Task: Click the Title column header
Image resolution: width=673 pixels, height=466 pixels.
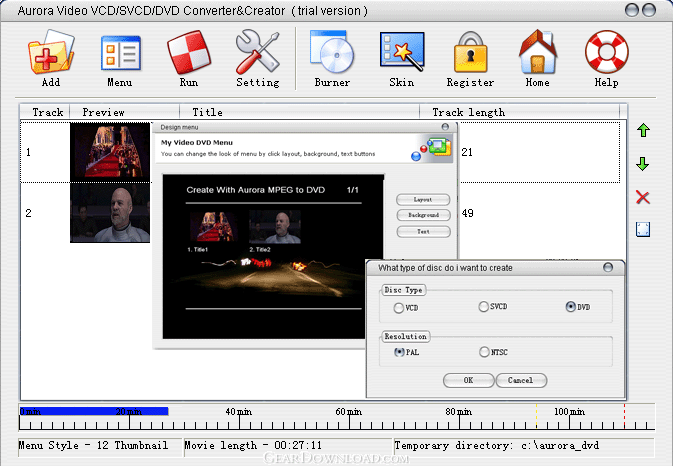Action: pos(300,112)
